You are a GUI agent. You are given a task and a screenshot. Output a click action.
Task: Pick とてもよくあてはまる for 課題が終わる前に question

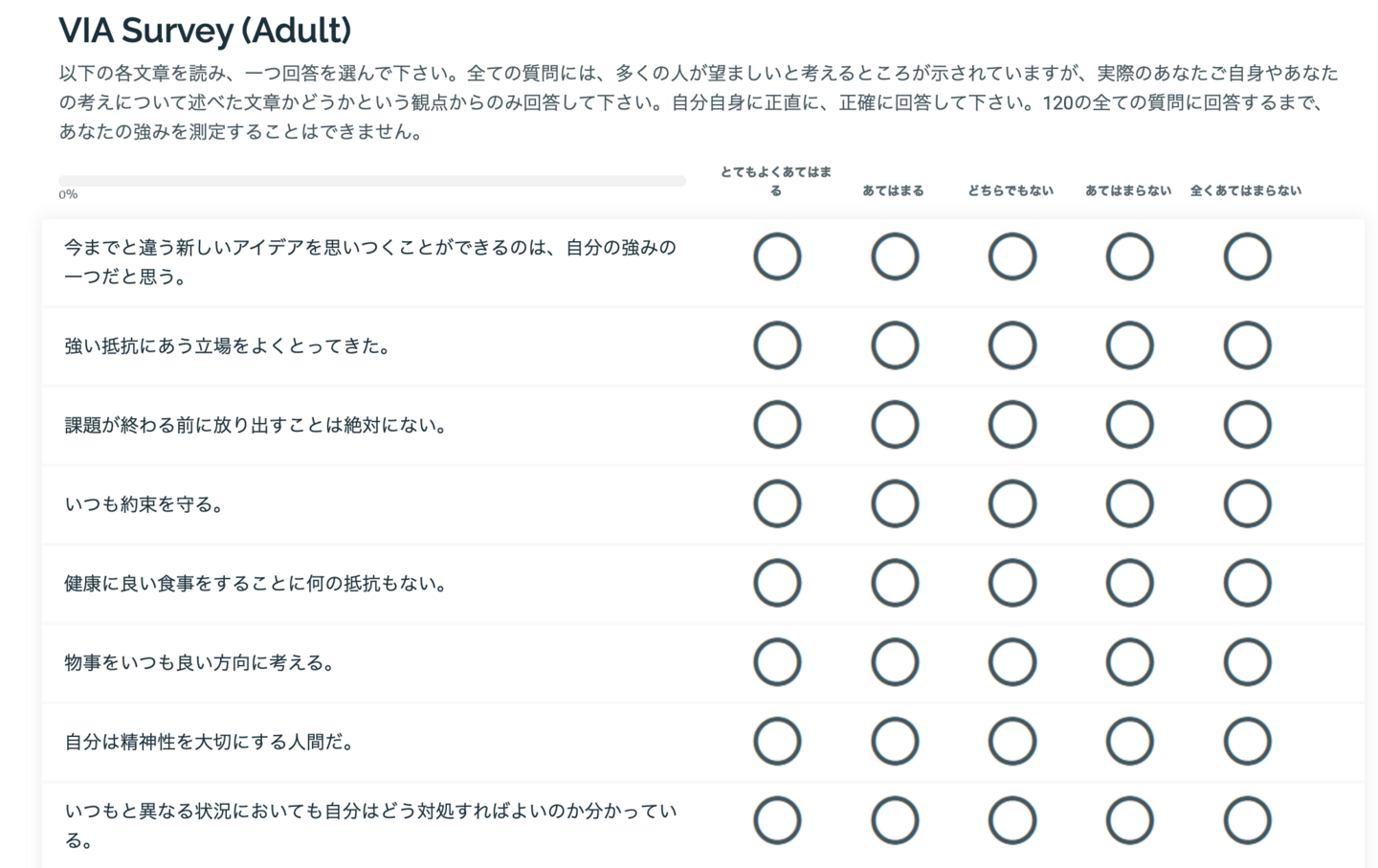776,425
